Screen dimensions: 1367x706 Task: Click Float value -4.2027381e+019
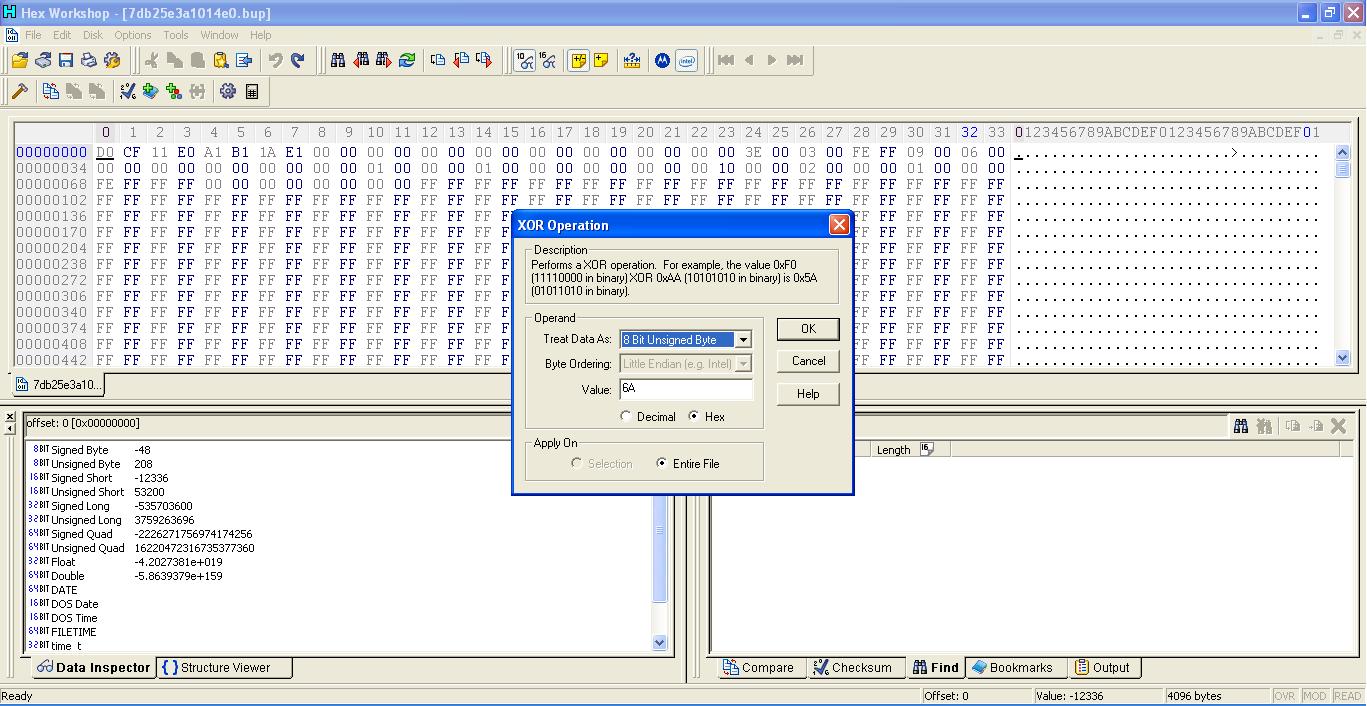tap(178, 562)
